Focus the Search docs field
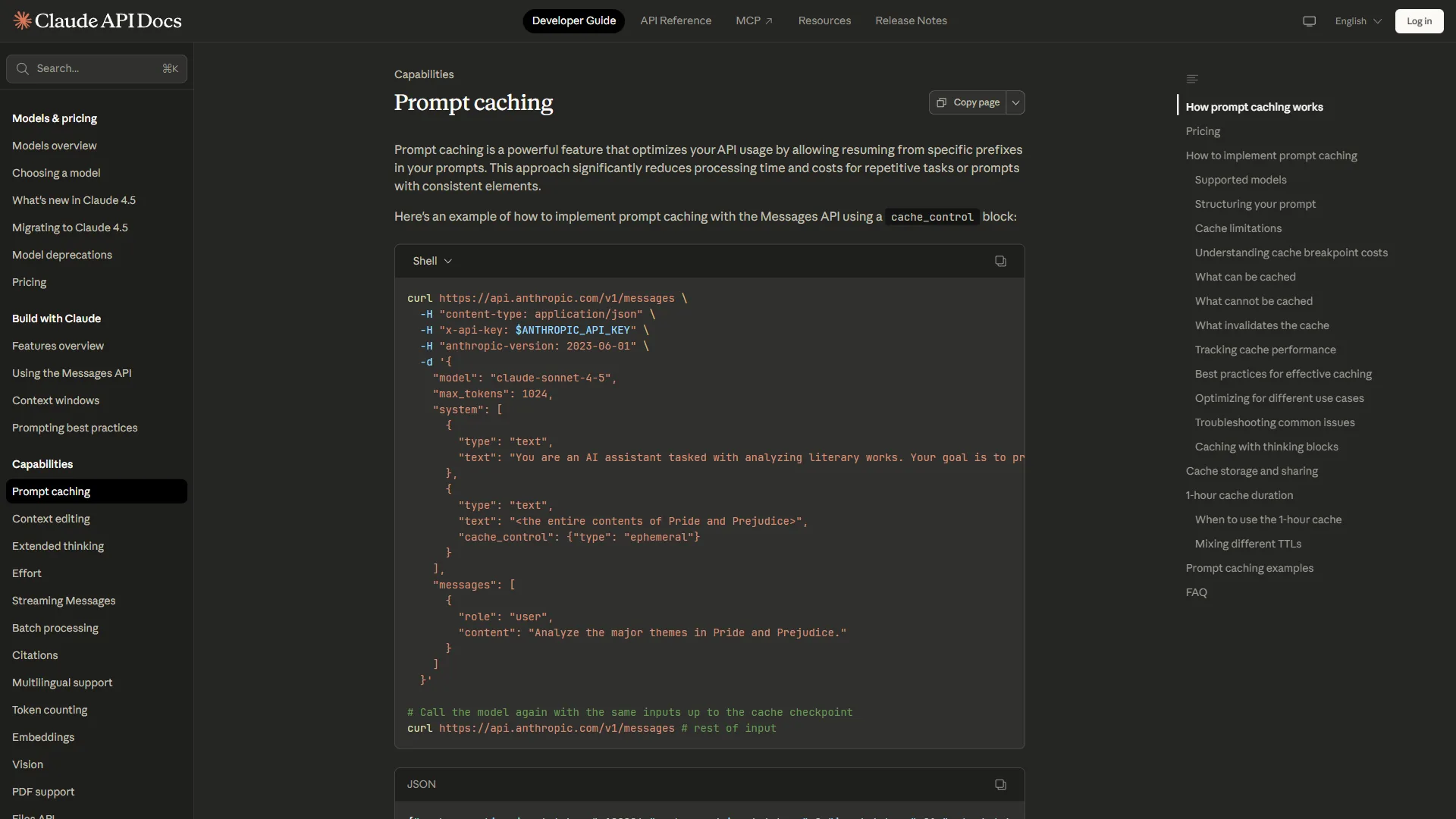Viewport: 1456px width, 819px height. click(96, 69)
